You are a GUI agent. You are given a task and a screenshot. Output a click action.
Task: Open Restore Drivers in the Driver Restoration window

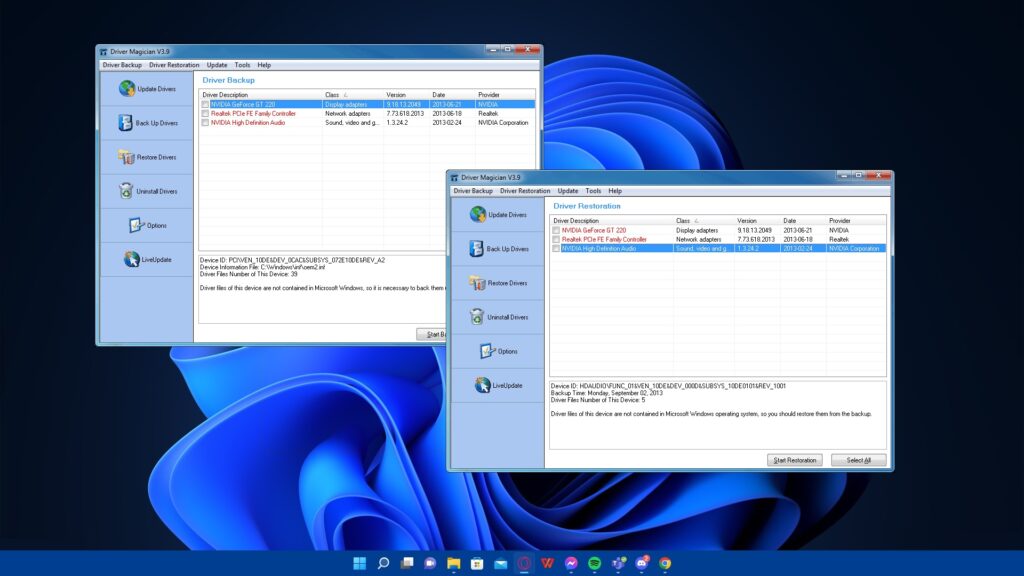(498, 283)
